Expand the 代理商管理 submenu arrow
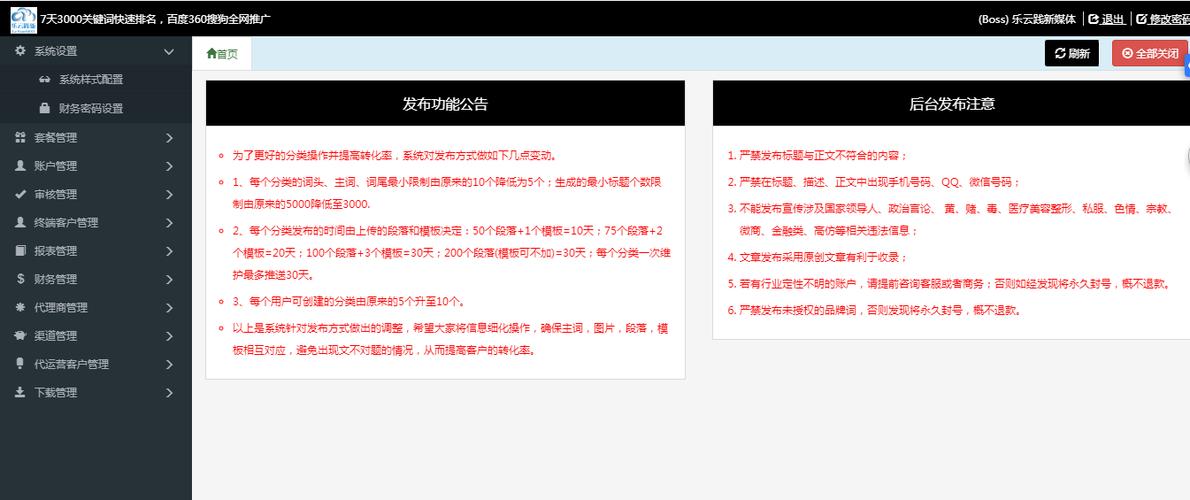 169,308
